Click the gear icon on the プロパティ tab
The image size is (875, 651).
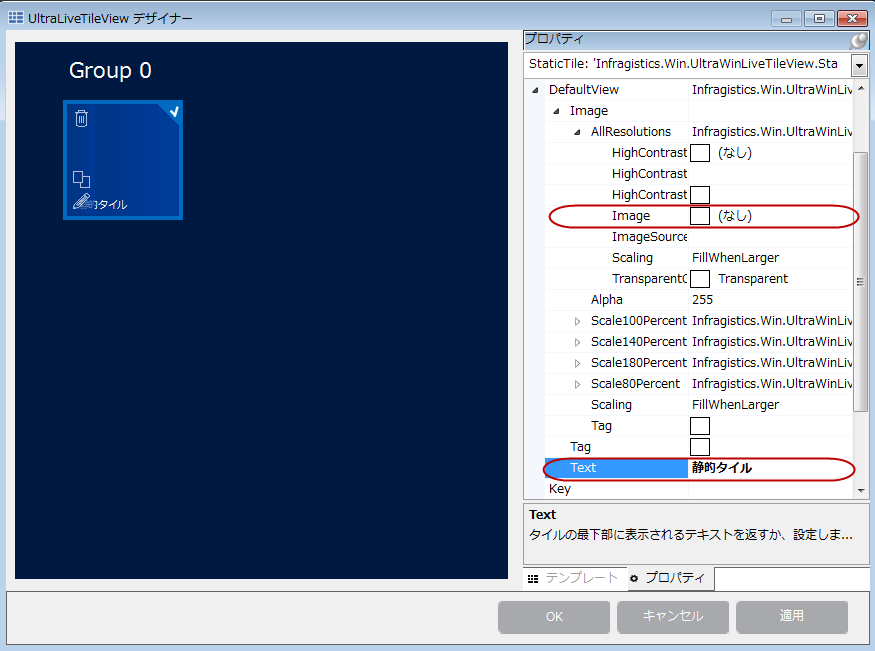pos(634,578)
